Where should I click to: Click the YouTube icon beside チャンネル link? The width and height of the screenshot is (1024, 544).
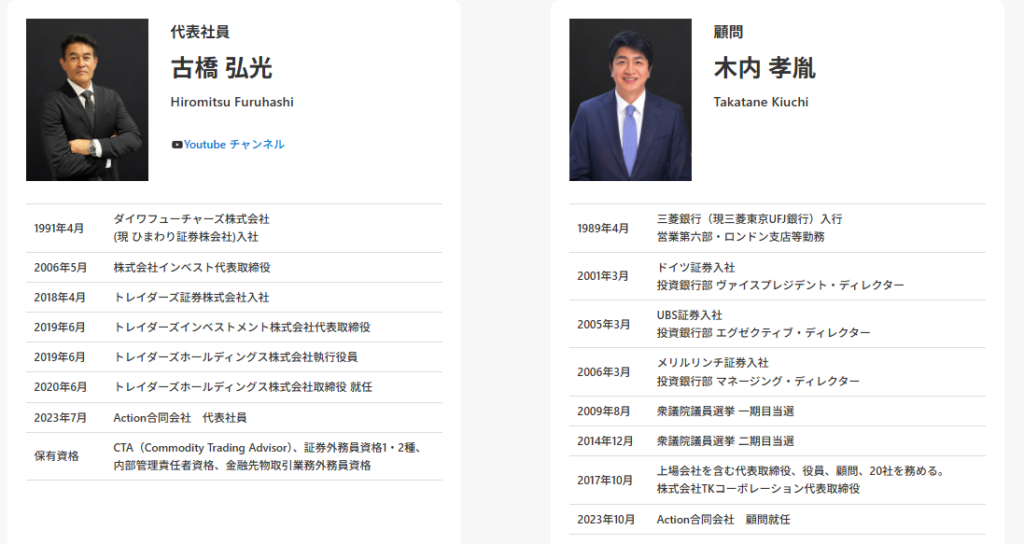pyautogui.click(x=177, y=145)
